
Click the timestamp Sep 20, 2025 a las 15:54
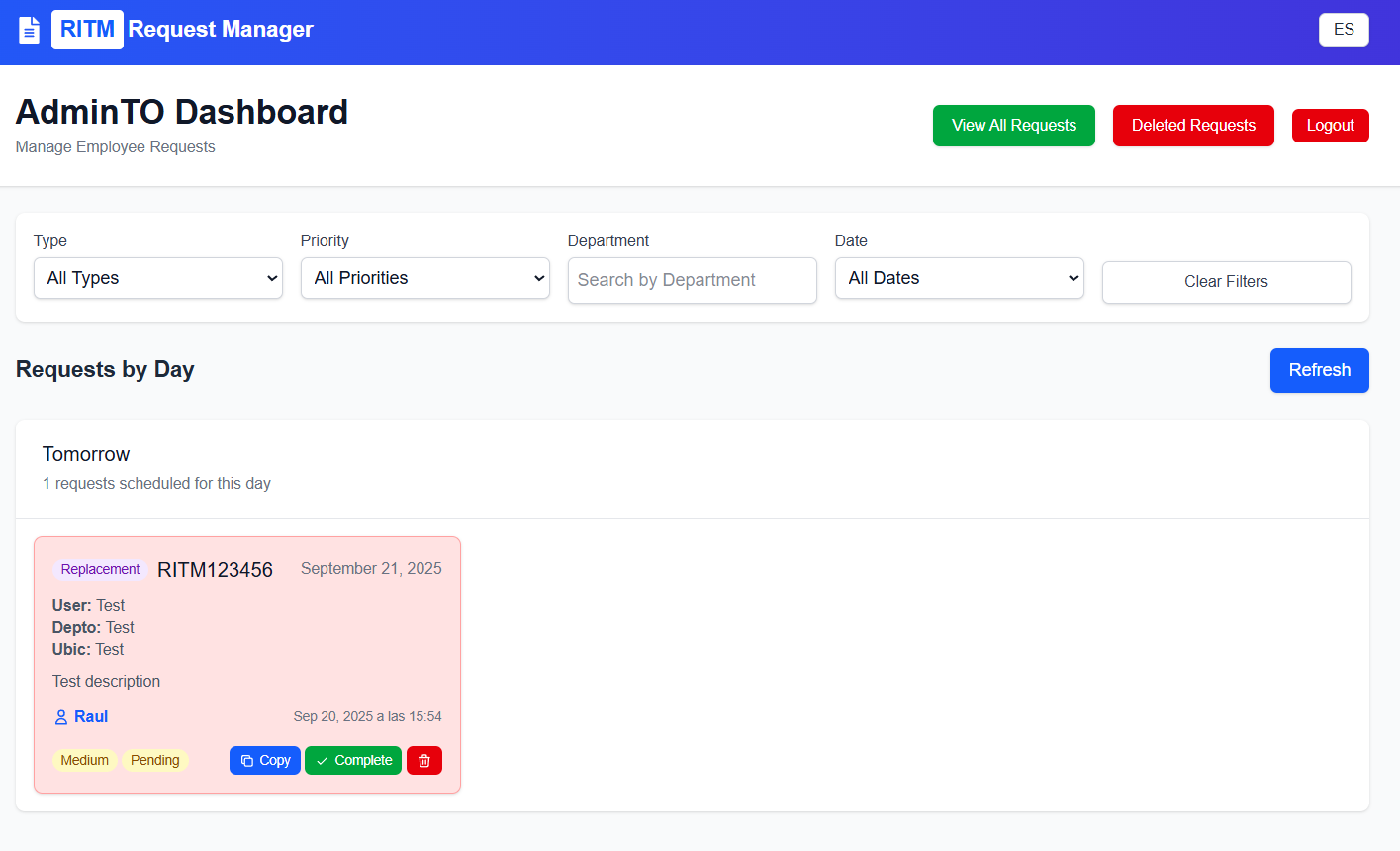pyautogui.click(x=367, y=716)
